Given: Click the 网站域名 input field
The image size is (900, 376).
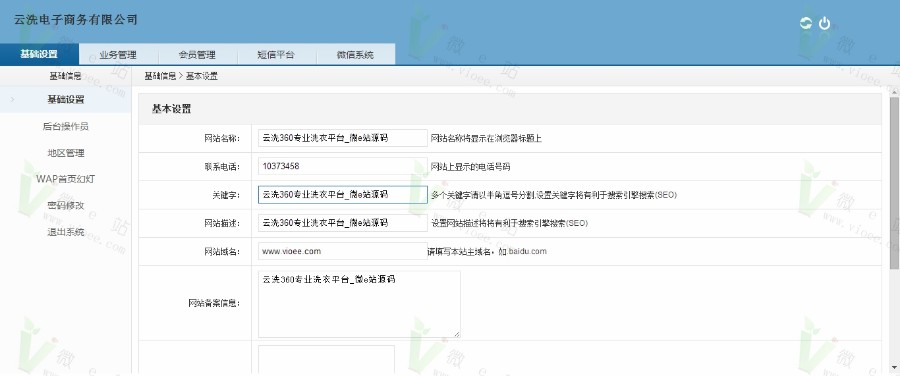Looking at the screenshot, I should 343,251.
